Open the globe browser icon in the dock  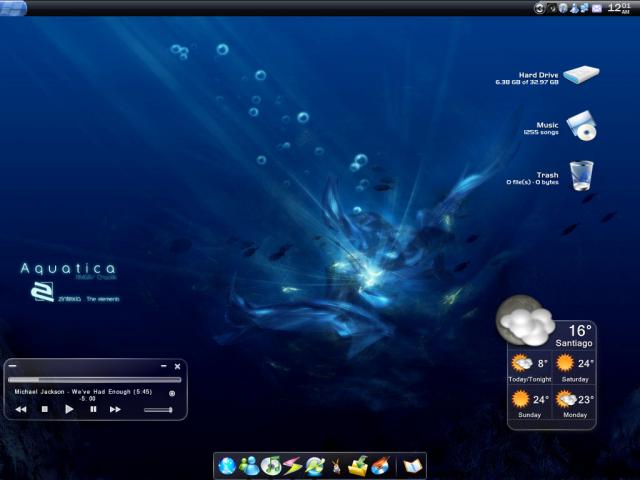(227, 466)
